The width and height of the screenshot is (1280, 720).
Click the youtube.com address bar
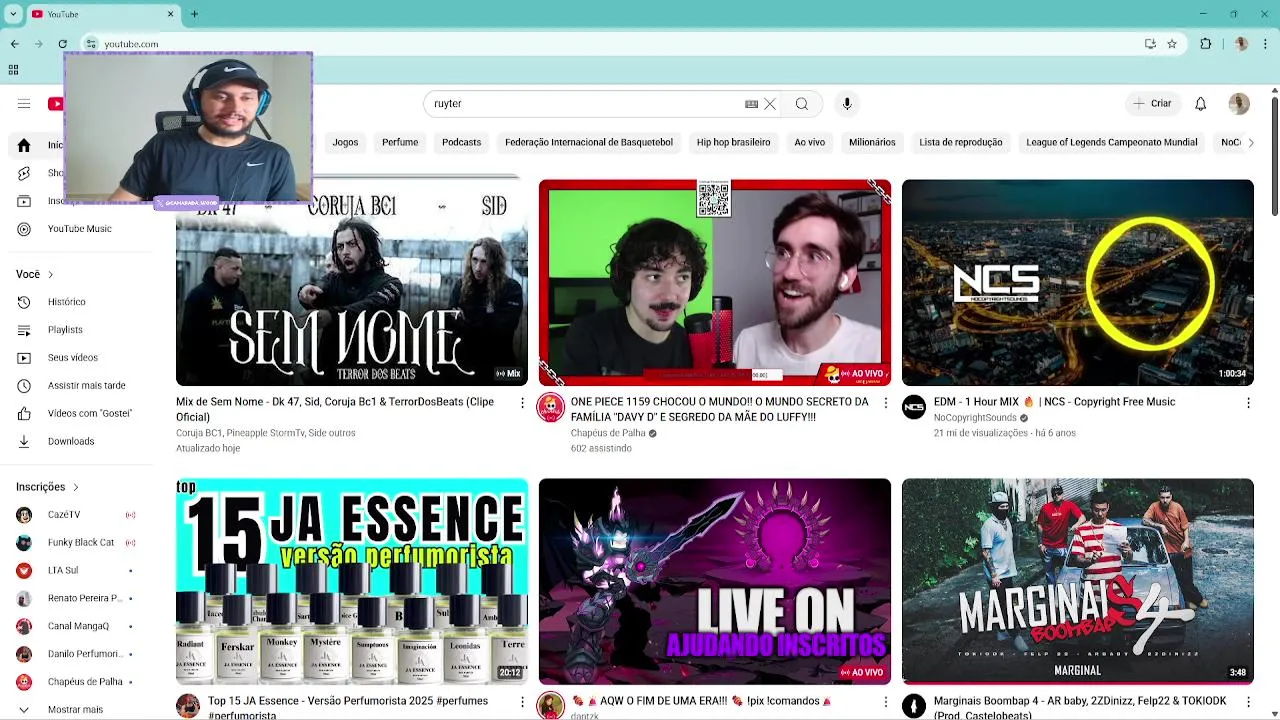[620, 44]
